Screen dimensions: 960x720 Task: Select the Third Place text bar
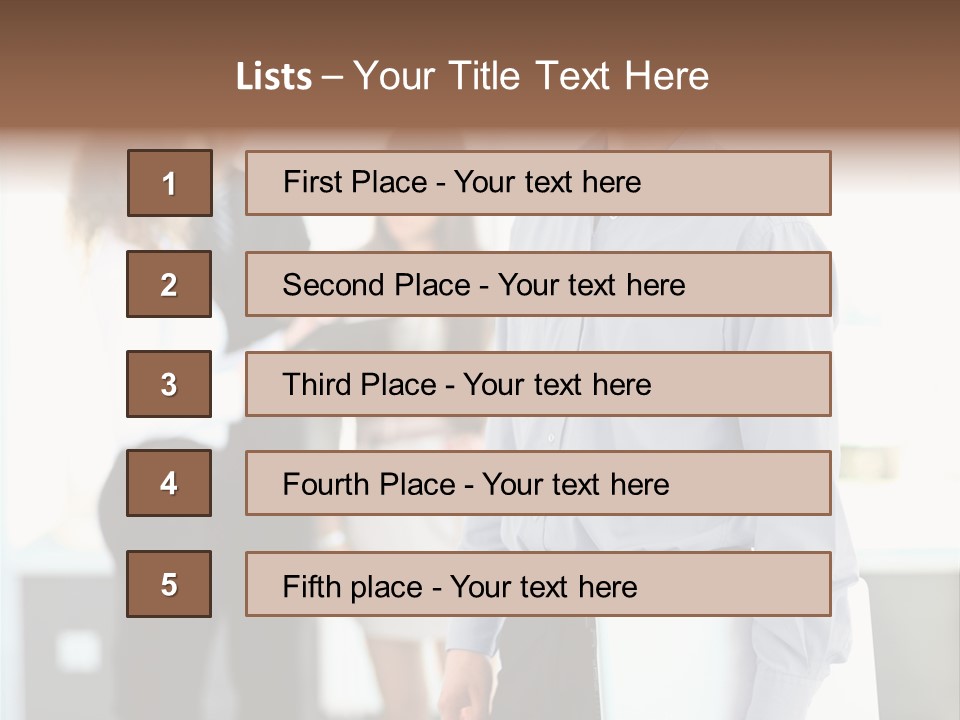(538, 384)
